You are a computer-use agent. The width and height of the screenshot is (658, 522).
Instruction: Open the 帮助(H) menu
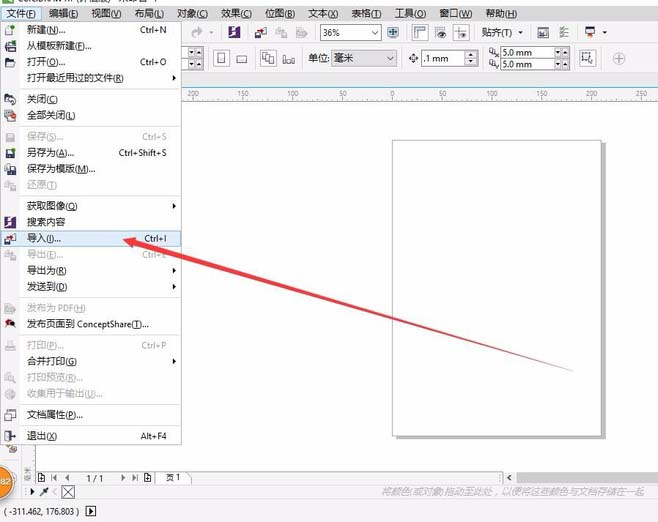click(x=501, y=14)
